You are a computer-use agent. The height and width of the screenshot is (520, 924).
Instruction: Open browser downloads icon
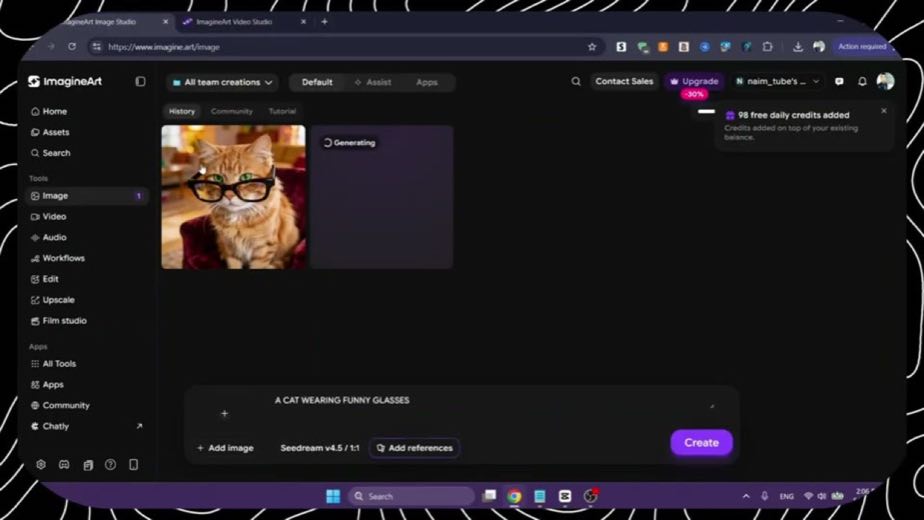pyautogui.click(x=798, y=47)
